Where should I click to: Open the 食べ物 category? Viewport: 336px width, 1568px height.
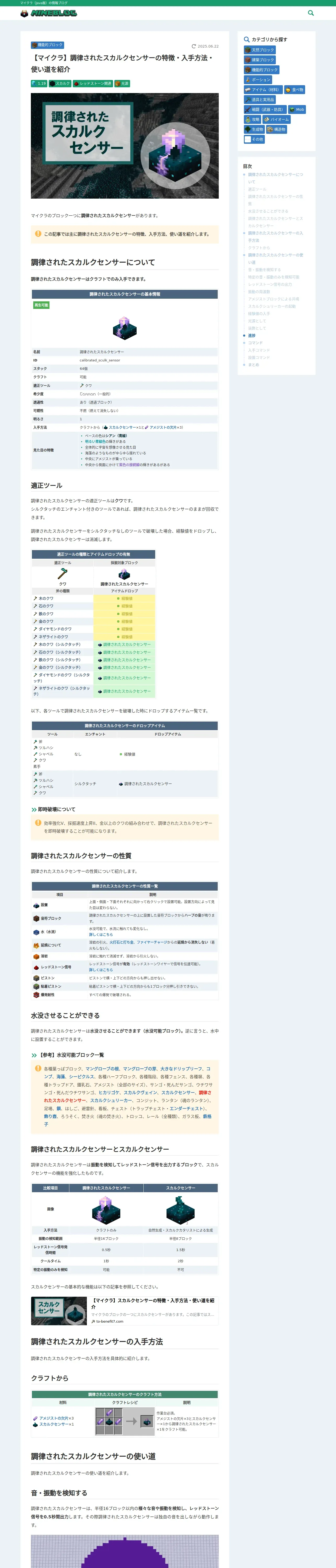[x=295, y=89]
